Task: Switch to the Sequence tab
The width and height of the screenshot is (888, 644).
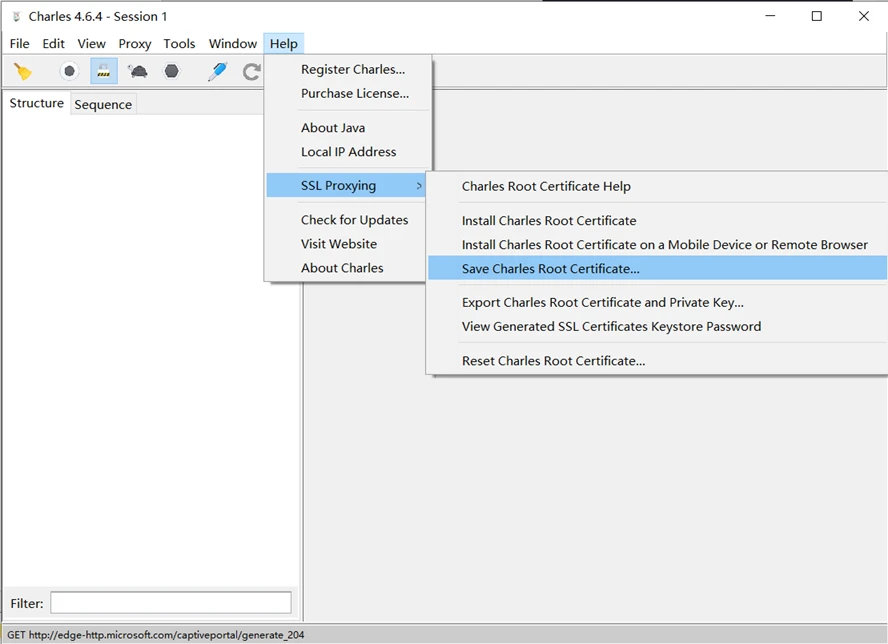Action: tap(103, 104)
